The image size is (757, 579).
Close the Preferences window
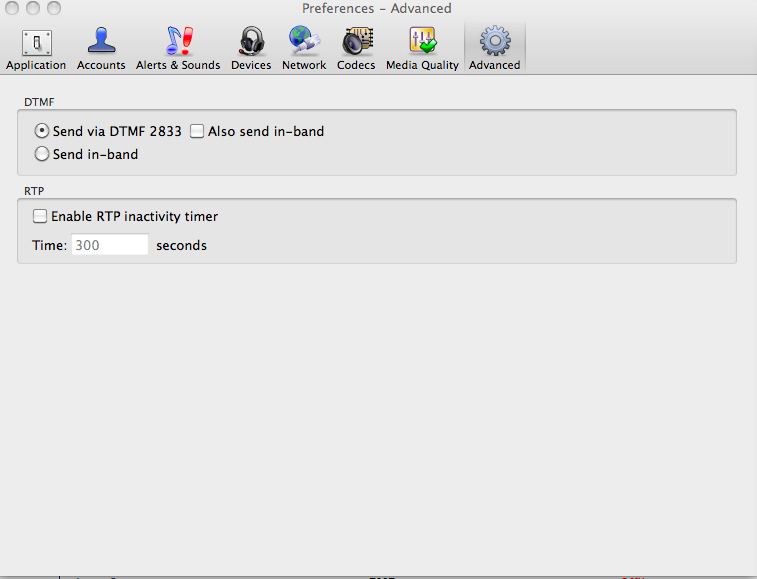click(12, 8)
